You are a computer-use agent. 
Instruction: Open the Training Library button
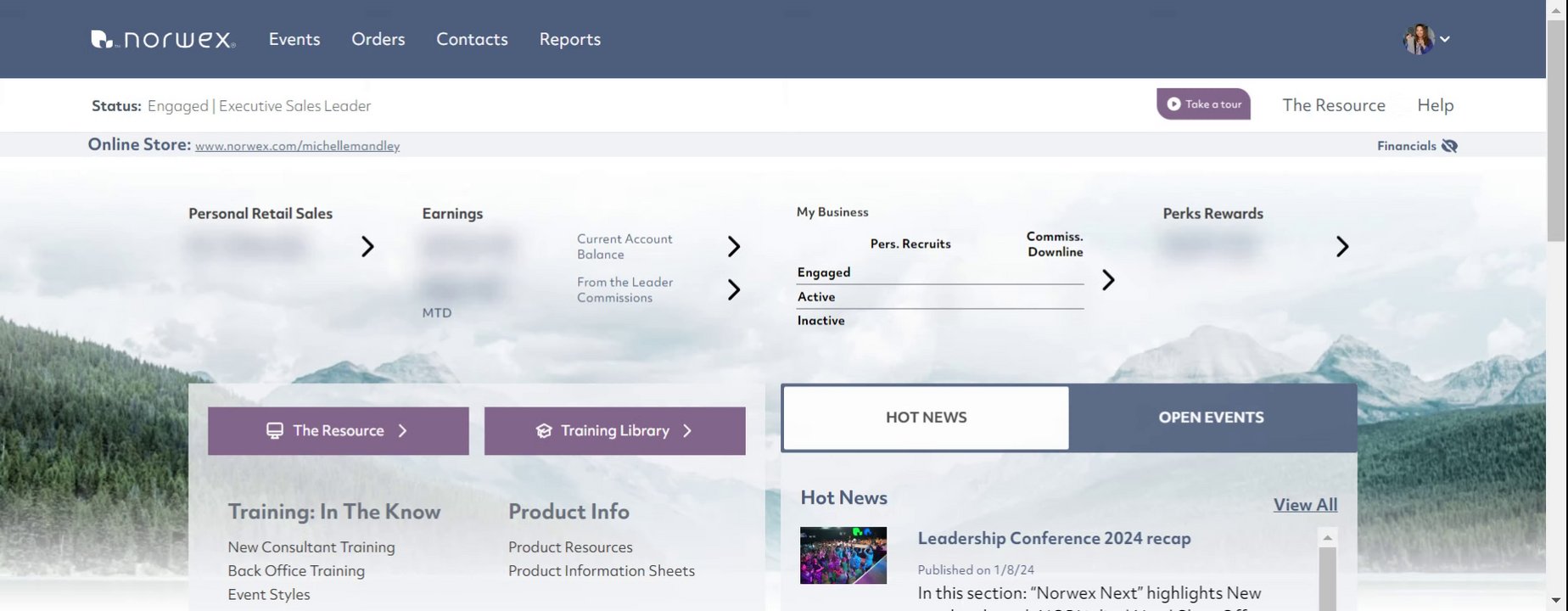pos(615,431)
